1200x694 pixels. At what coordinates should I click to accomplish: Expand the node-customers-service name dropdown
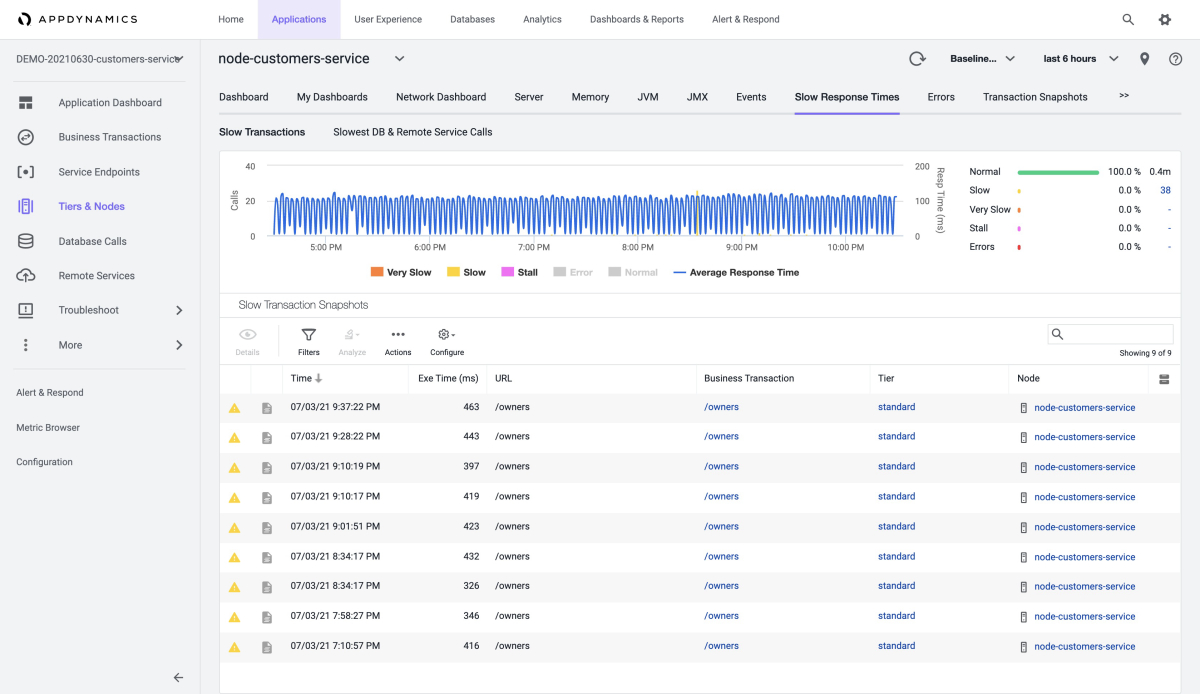399,59
